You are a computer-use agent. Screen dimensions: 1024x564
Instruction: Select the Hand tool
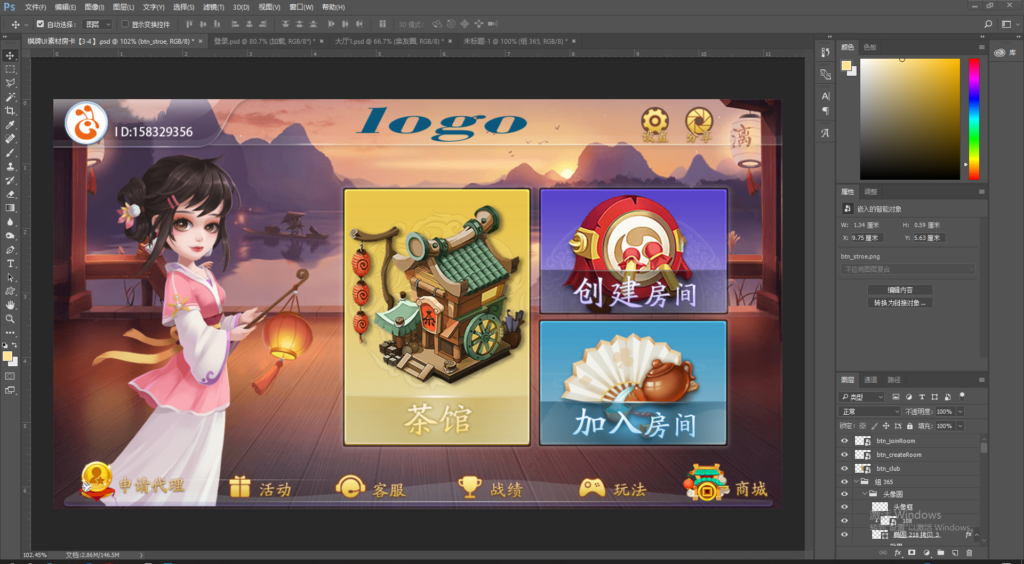[x=10, y=304]
